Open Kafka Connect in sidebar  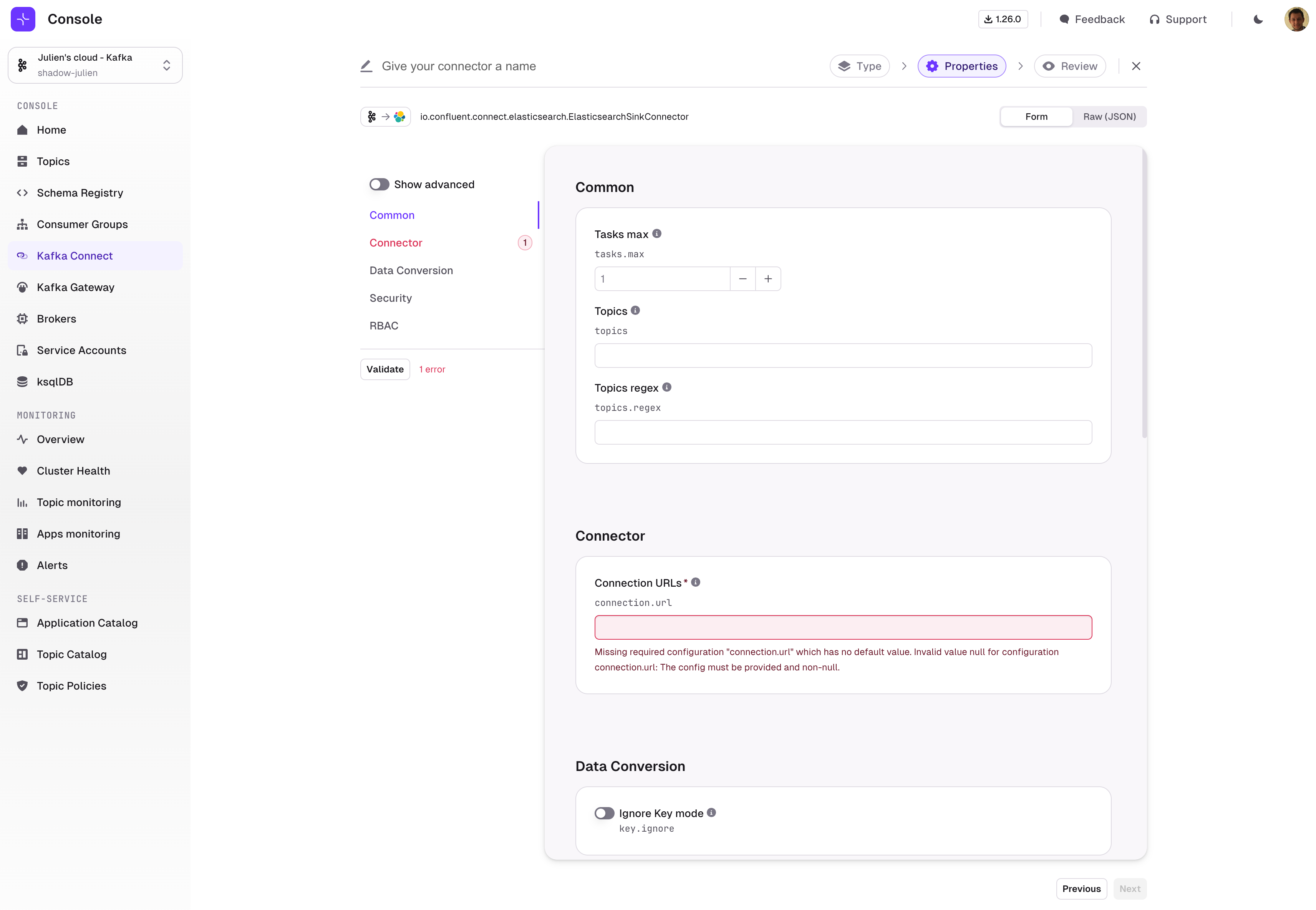pyautogui.click(x=95, y=256)
